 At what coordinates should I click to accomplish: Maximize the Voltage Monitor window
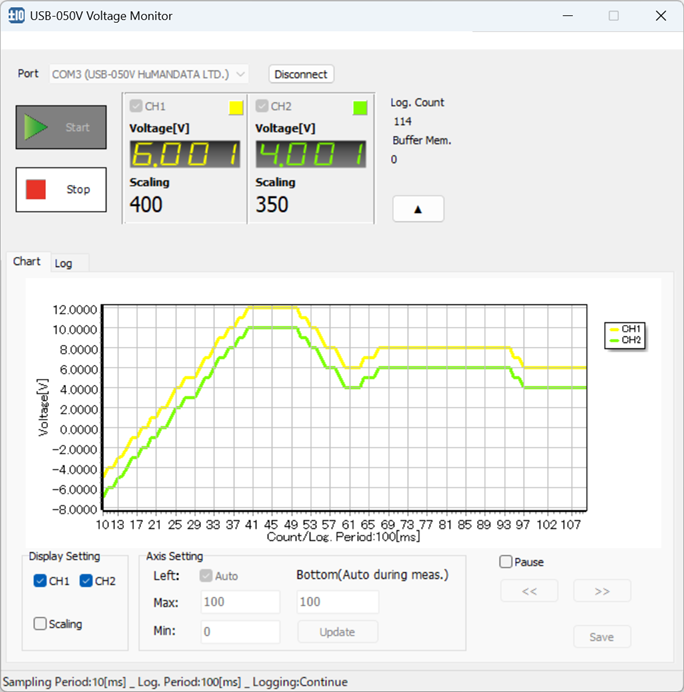[613, 16]
